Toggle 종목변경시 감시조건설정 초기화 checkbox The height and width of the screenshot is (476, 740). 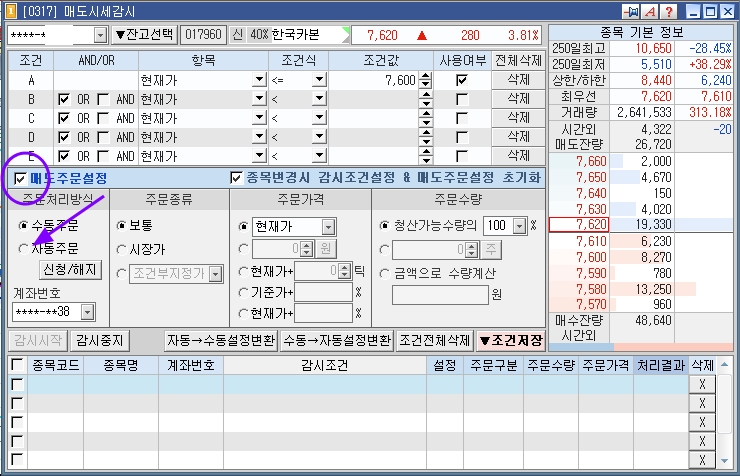[236, 178]
